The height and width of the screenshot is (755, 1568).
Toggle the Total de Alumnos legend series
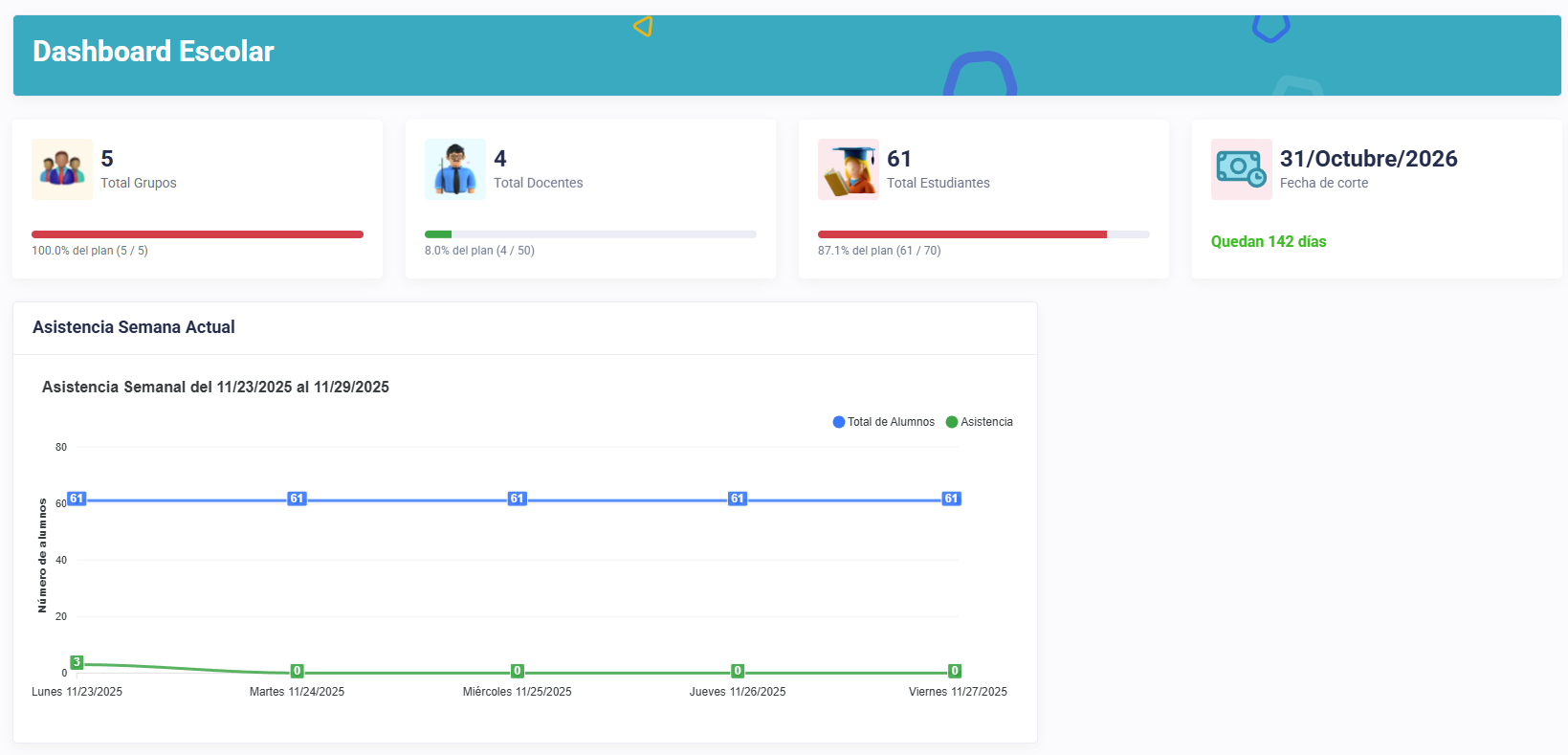(x=883, y=422)
